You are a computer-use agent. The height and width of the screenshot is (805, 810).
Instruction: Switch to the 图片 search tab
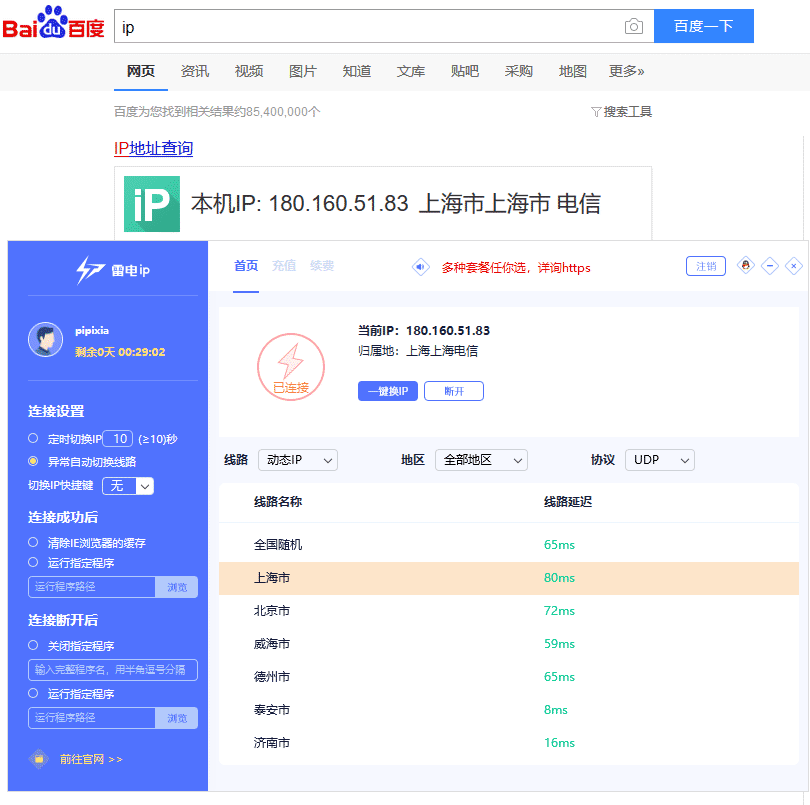tap(302, 71)
